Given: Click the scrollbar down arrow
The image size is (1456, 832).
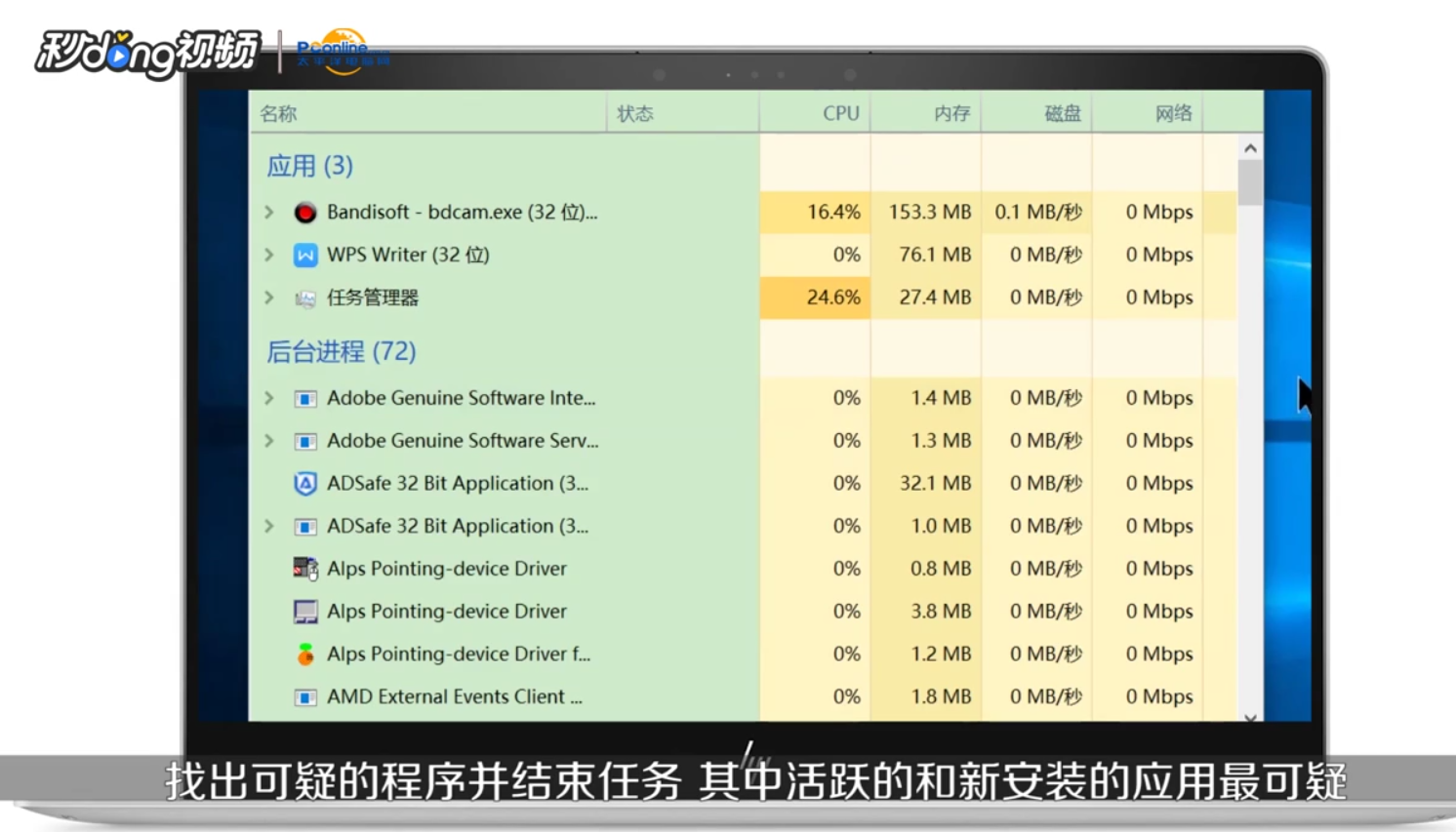Looking at the screenshot, I should (1250, 717).
